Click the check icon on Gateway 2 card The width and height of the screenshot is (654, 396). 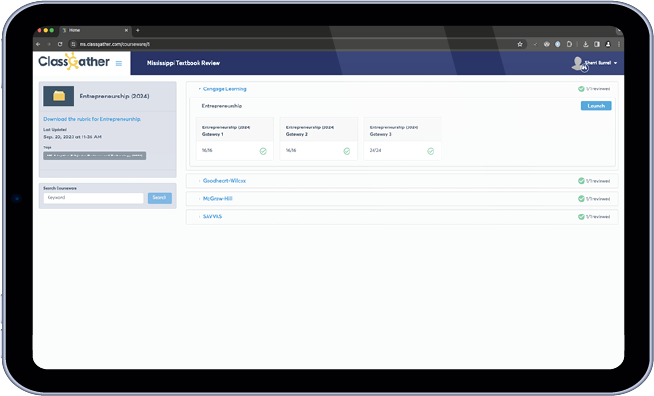click(x=347, y=151)
